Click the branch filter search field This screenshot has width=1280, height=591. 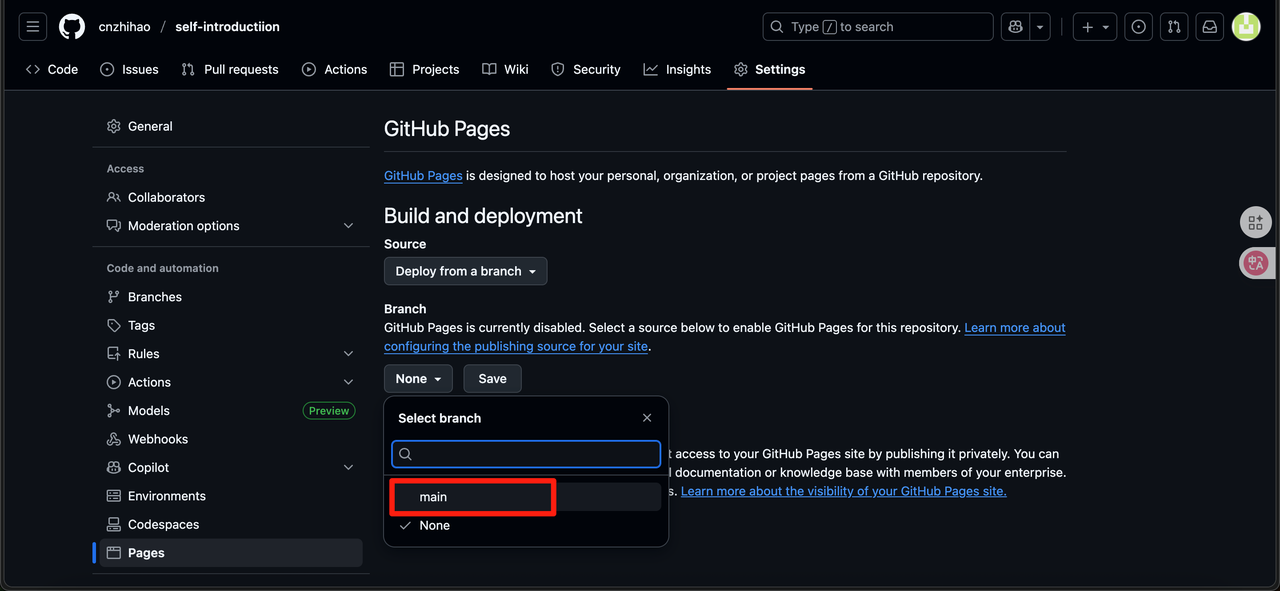526,454
